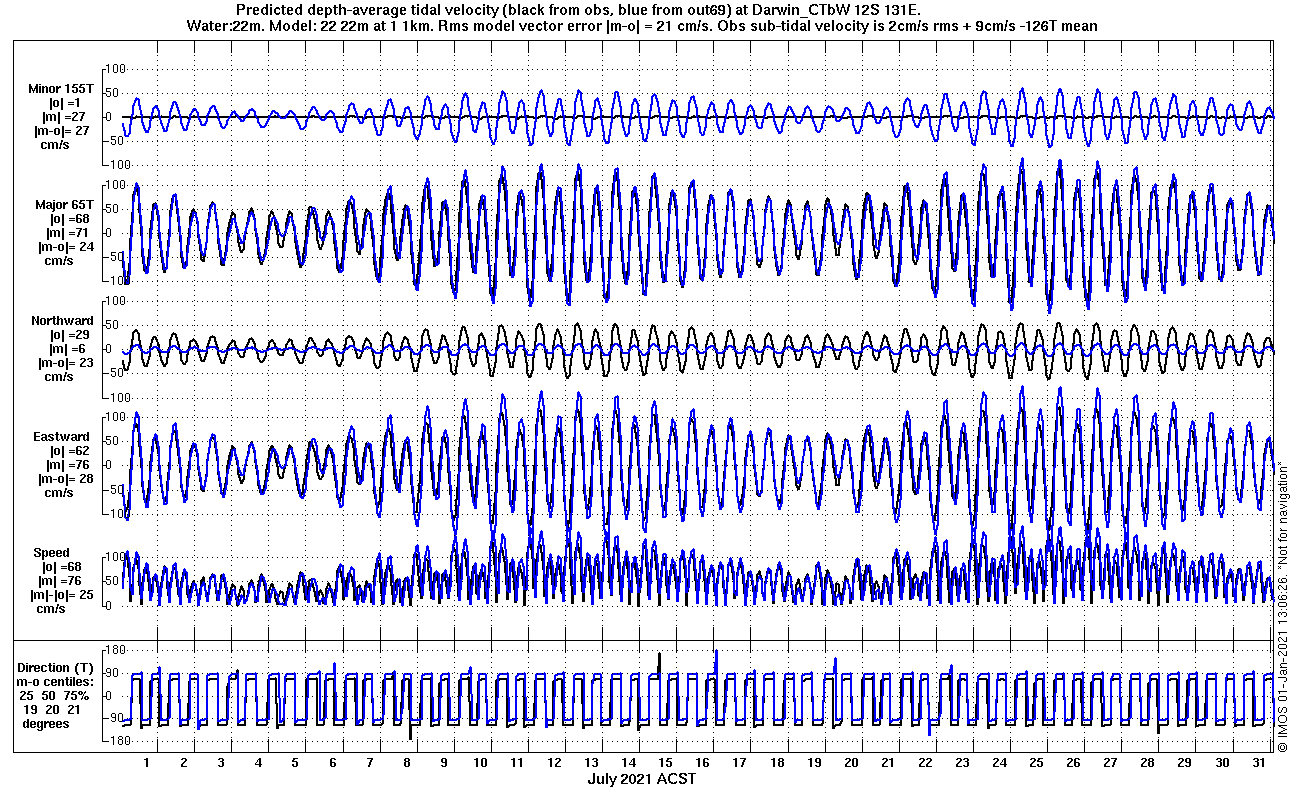Click the Minor 155T panel label
This screenshot has width=1300, height=800.
60,89
